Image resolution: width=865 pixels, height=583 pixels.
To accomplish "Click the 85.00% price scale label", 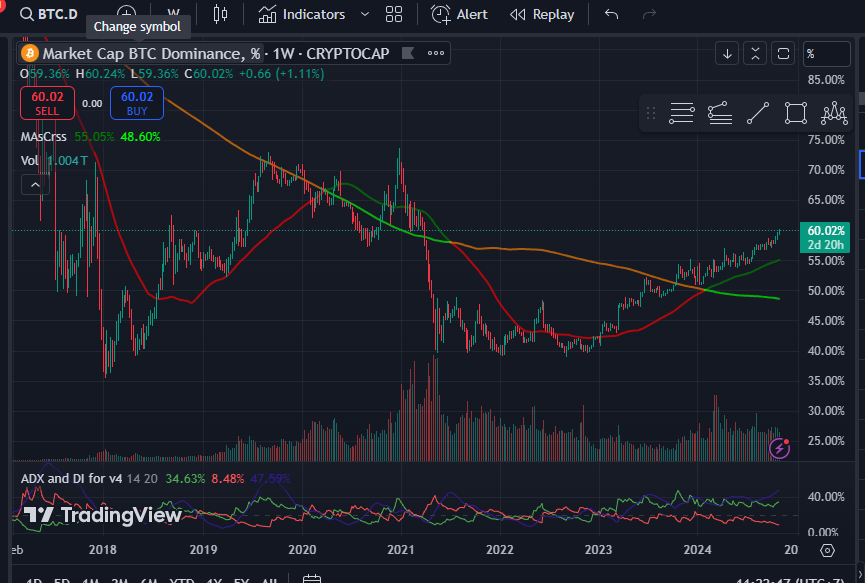I will tap(826, 80).
